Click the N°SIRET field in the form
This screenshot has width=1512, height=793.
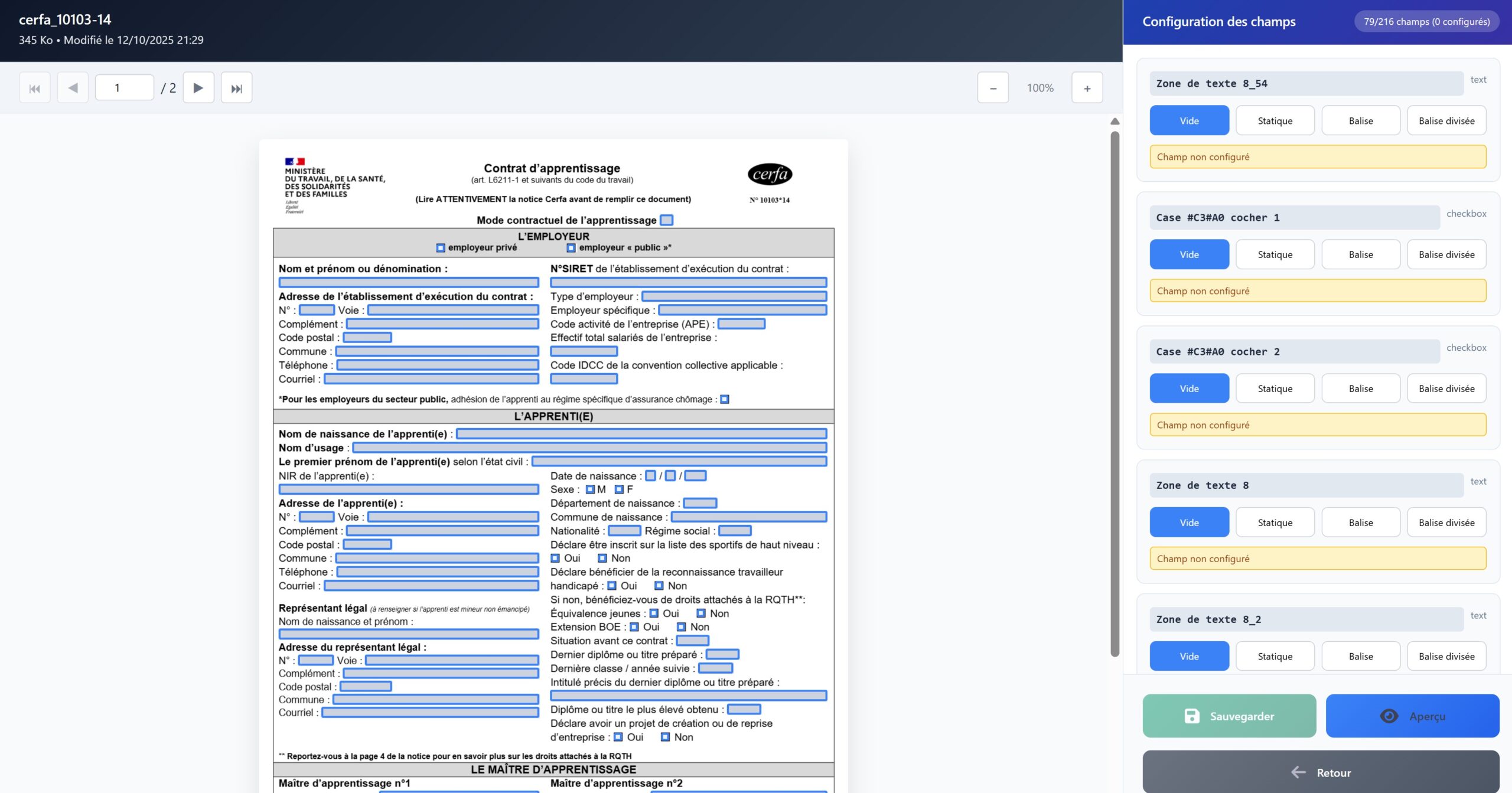[688, 282]
